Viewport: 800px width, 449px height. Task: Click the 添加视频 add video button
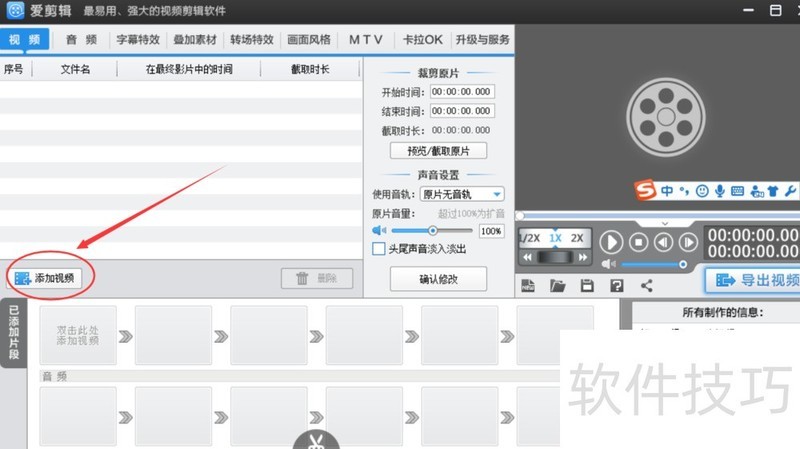45,278
